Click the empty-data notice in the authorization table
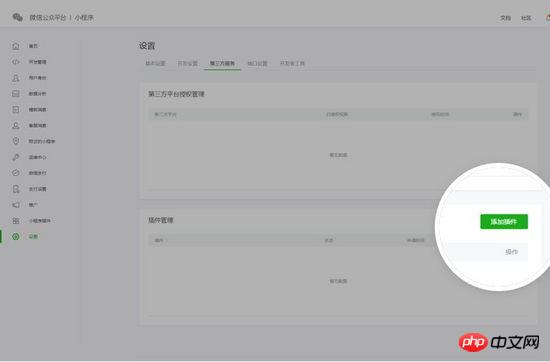The image size is (550, 362). (x=338, y=155)
